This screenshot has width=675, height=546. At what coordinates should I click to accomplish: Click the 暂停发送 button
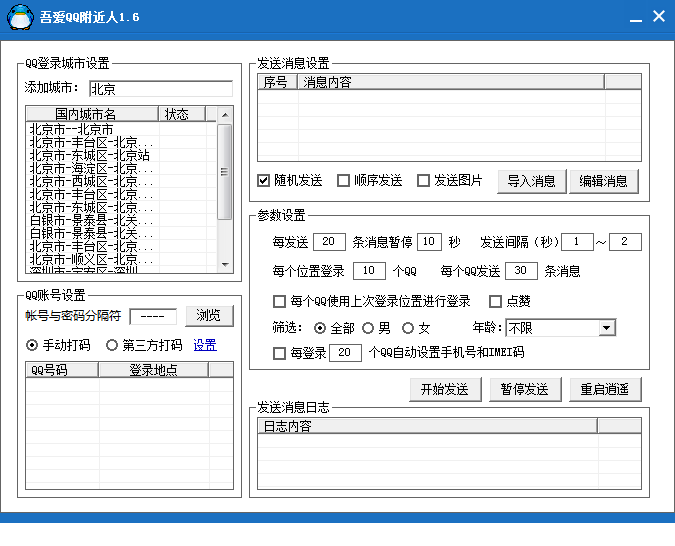(525, 390)
